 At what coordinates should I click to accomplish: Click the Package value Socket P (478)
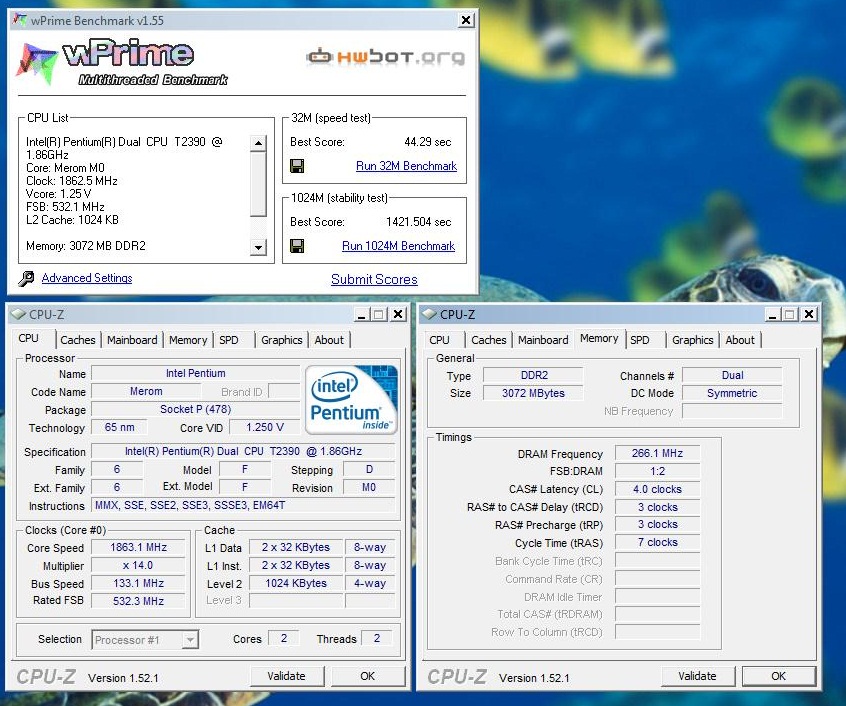click(x=195, y=409)
